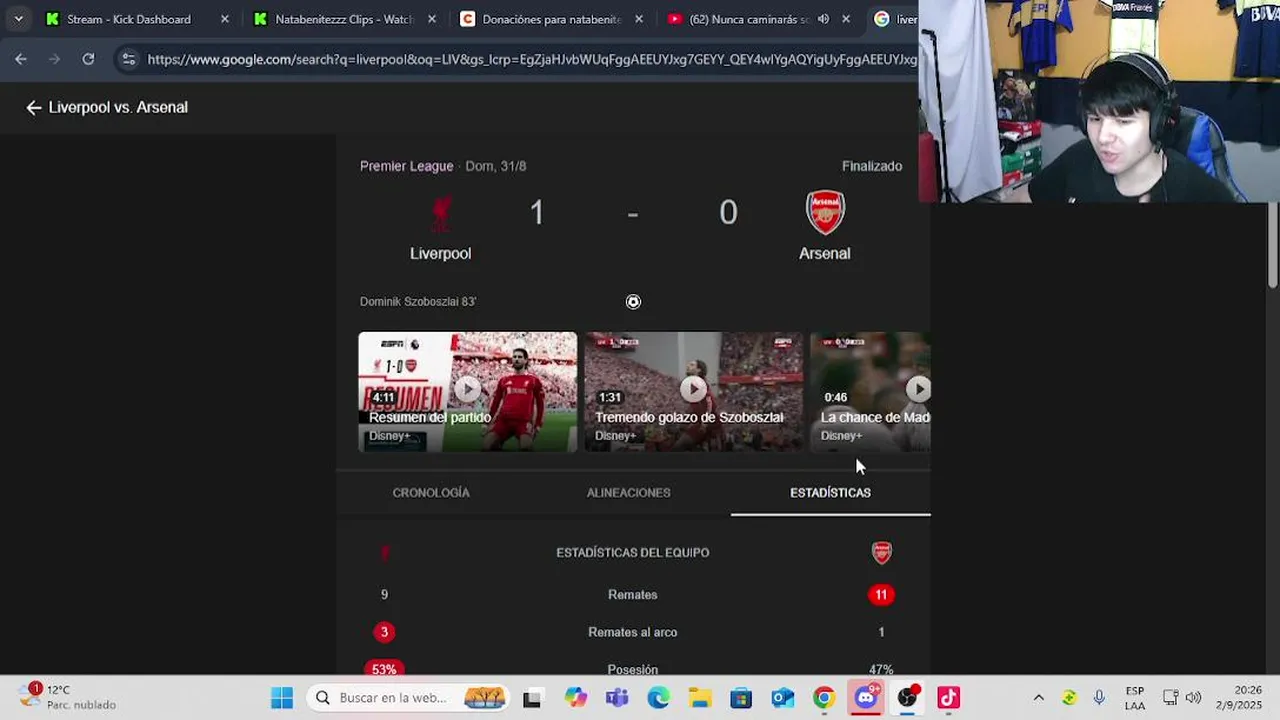Click the browser back navigation arrow
Viewport: 1280px width, 720px height.
[21, 59]
